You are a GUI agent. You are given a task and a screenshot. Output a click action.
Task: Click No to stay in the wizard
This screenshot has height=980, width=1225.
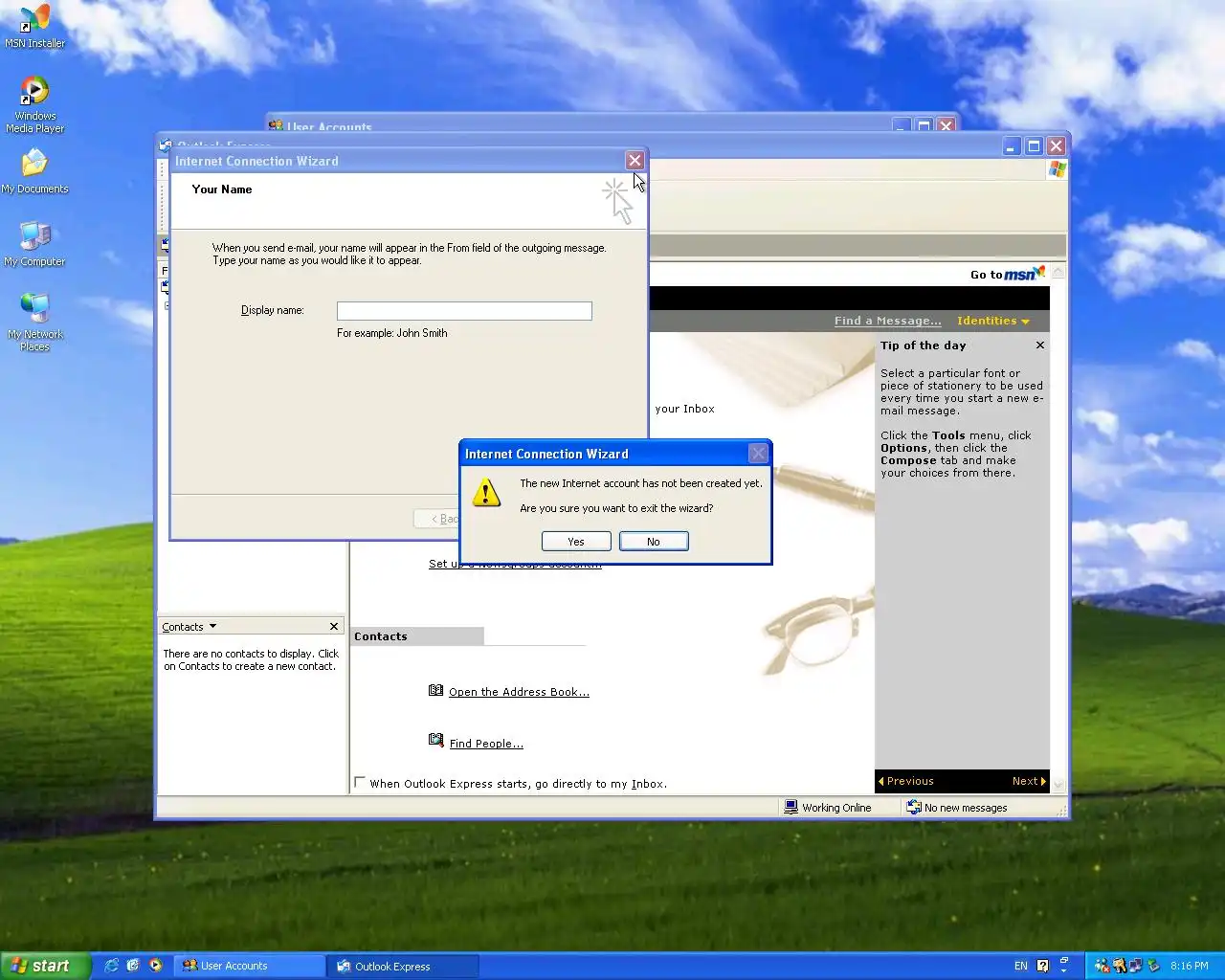(654, 541)
